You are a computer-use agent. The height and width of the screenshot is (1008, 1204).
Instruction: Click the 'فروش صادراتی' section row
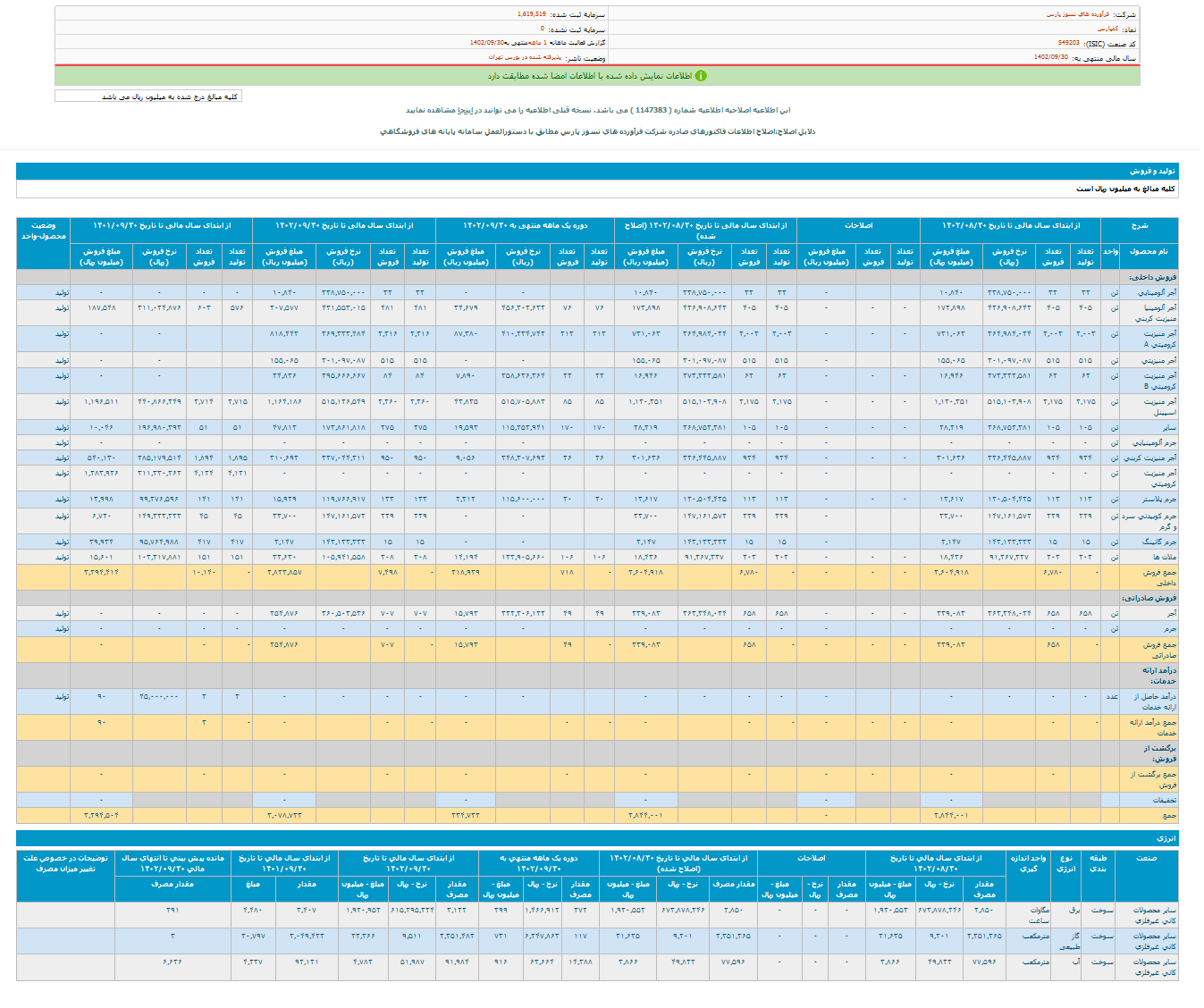pos(1148,598)
